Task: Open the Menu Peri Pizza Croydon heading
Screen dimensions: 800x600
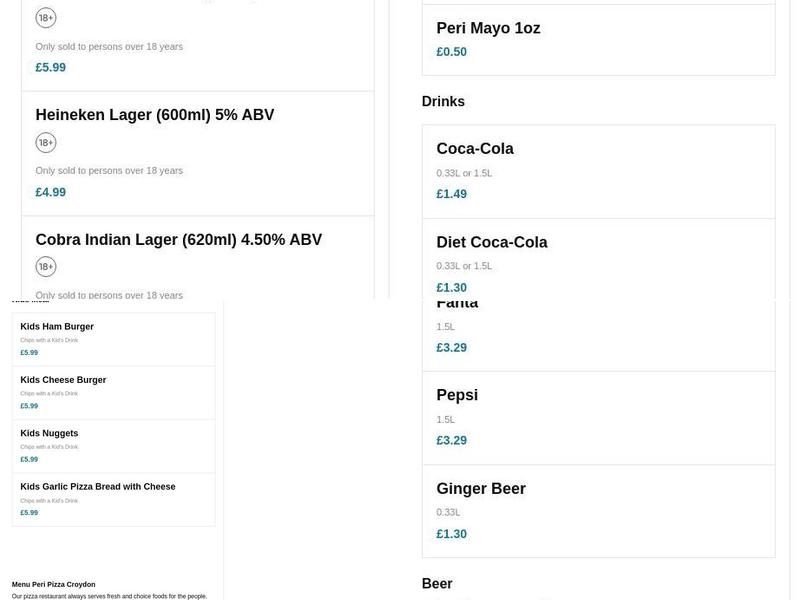Action: 54,584
